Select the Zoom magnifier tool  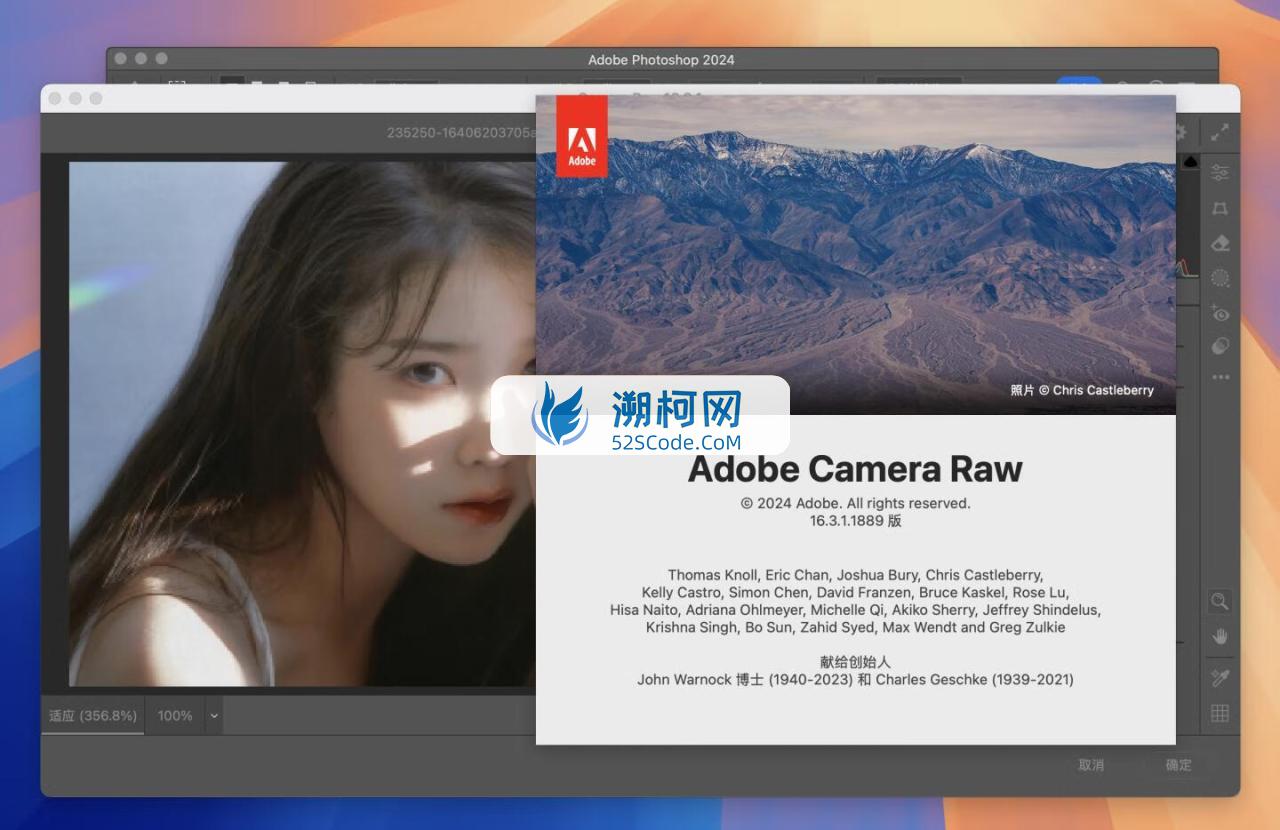tap(1220, 601)
